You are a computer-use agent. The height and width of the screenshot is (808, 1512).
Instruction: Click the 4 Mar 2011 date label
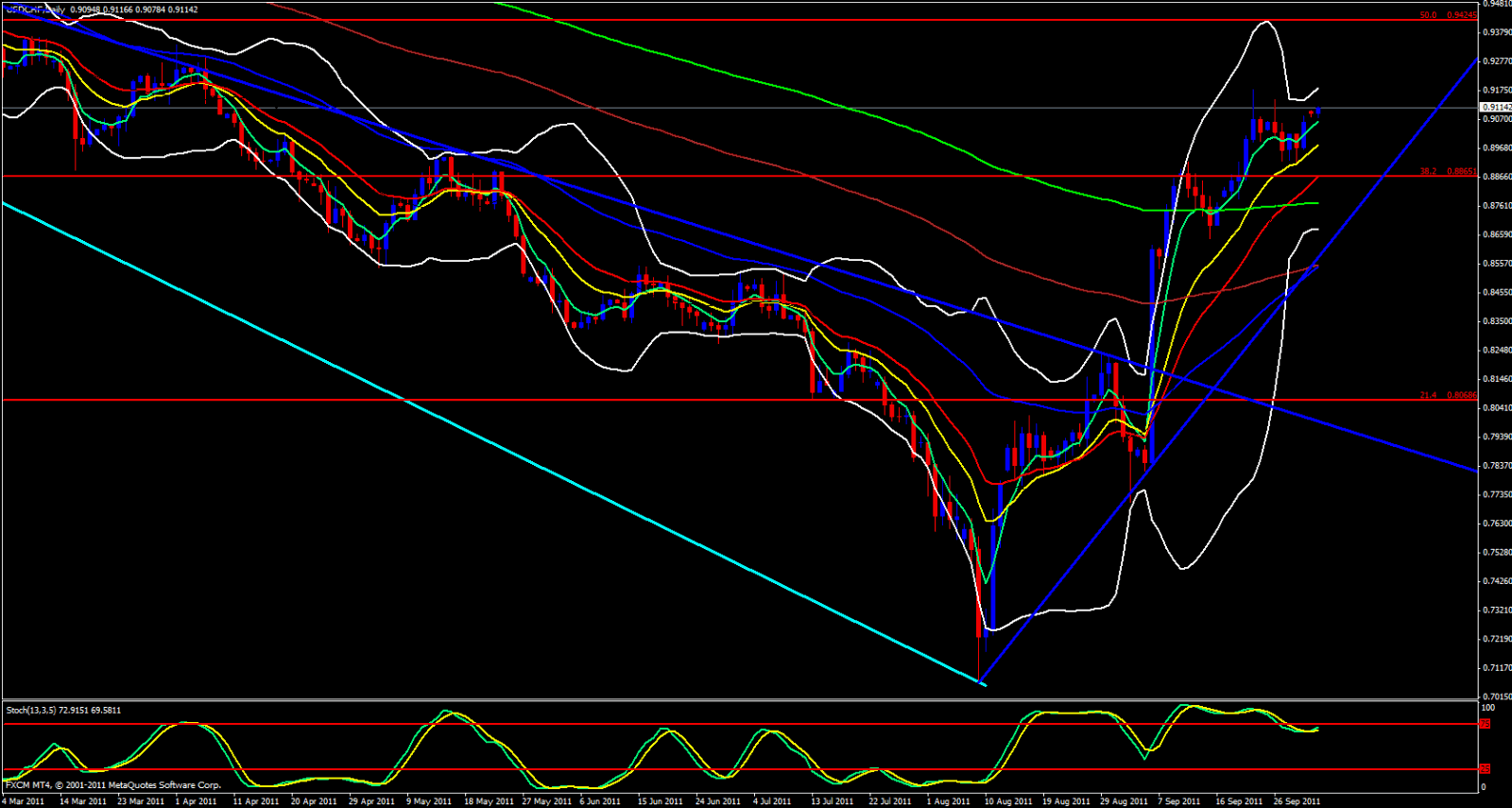tap(25, 801)
